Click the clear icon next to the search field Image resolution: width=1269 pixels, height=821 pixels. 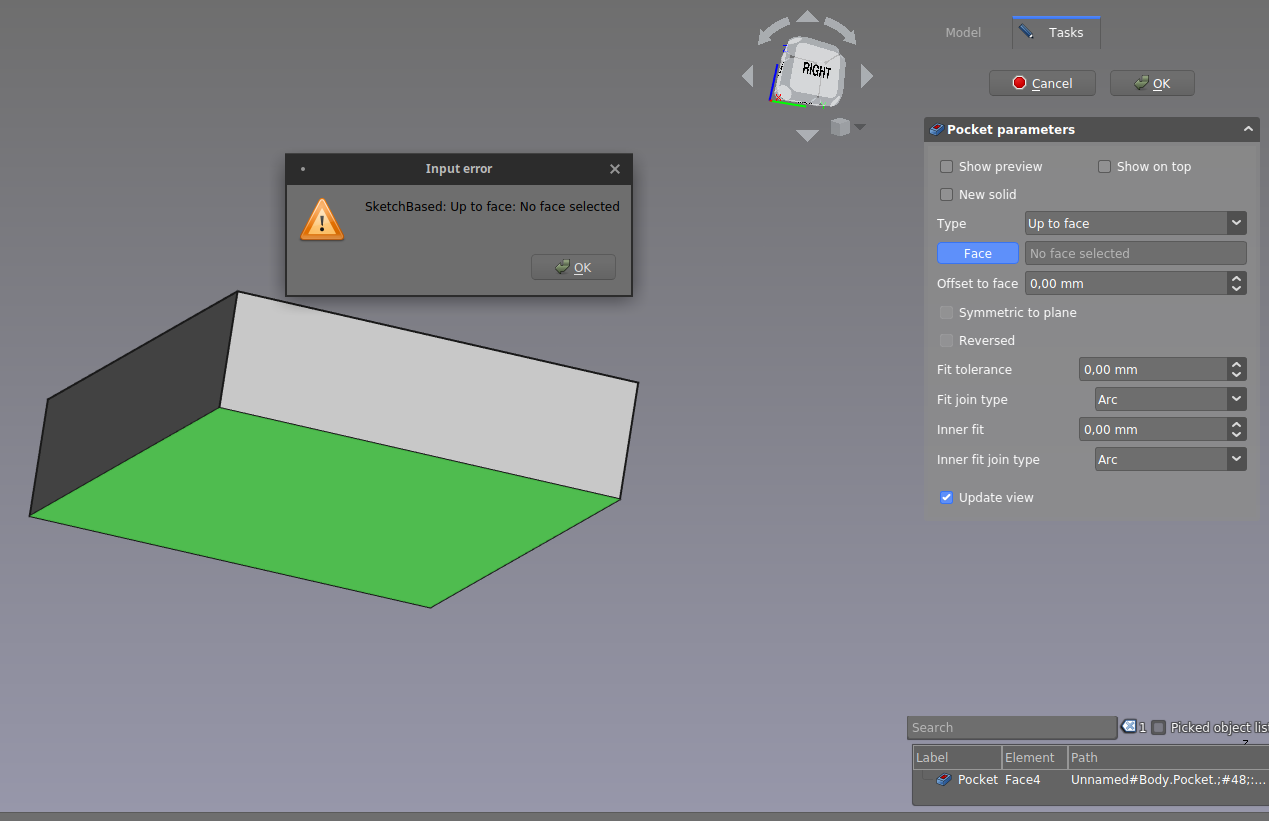(x=1128, y=727)
